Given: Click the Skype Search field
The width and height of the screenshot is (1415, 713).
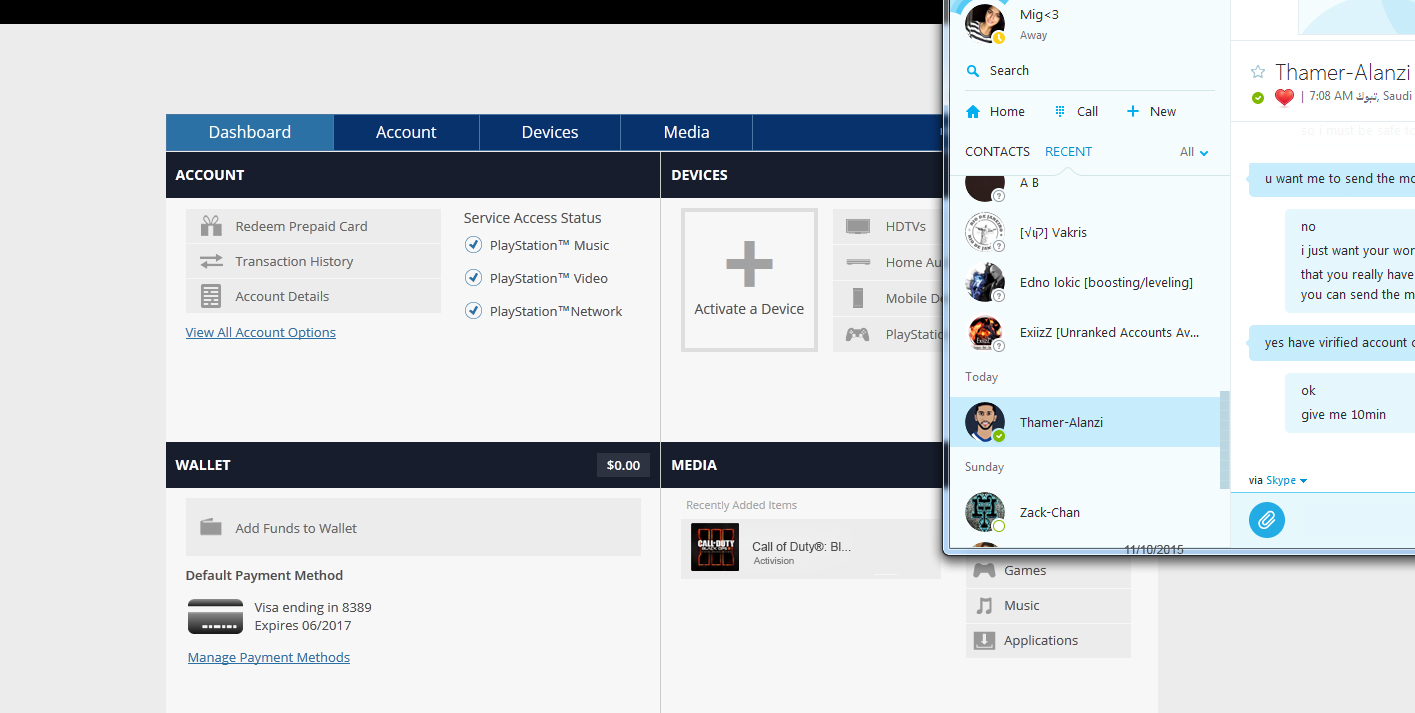Looking at the screenshot, I should click(x=1090, y=71).
